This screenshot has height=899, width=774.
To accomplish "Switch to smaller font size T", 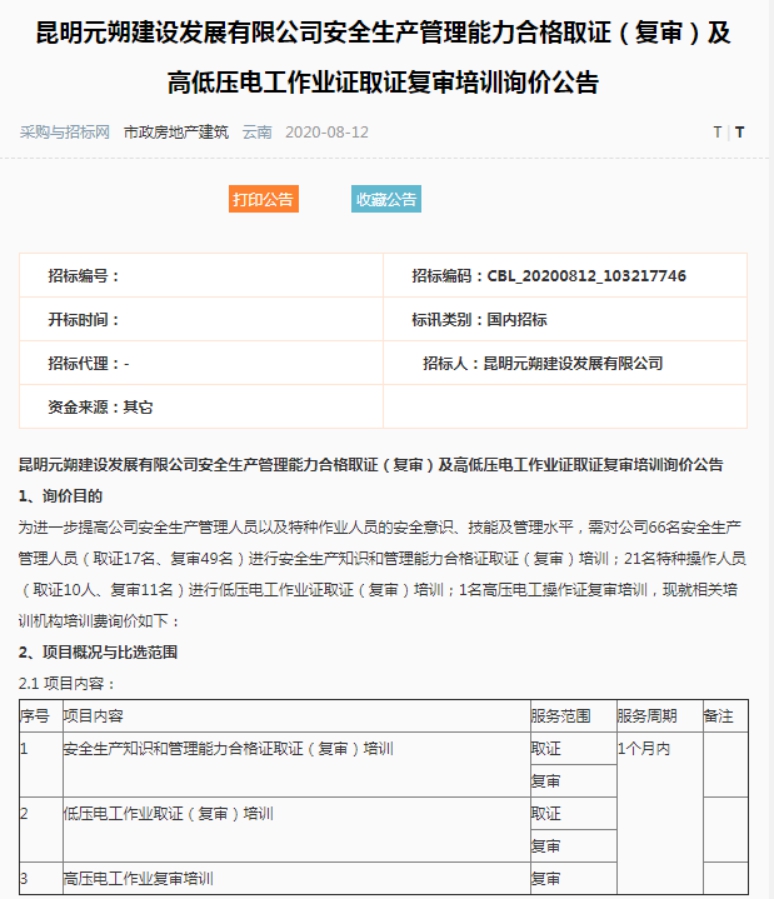I will [x=717, y=132].
